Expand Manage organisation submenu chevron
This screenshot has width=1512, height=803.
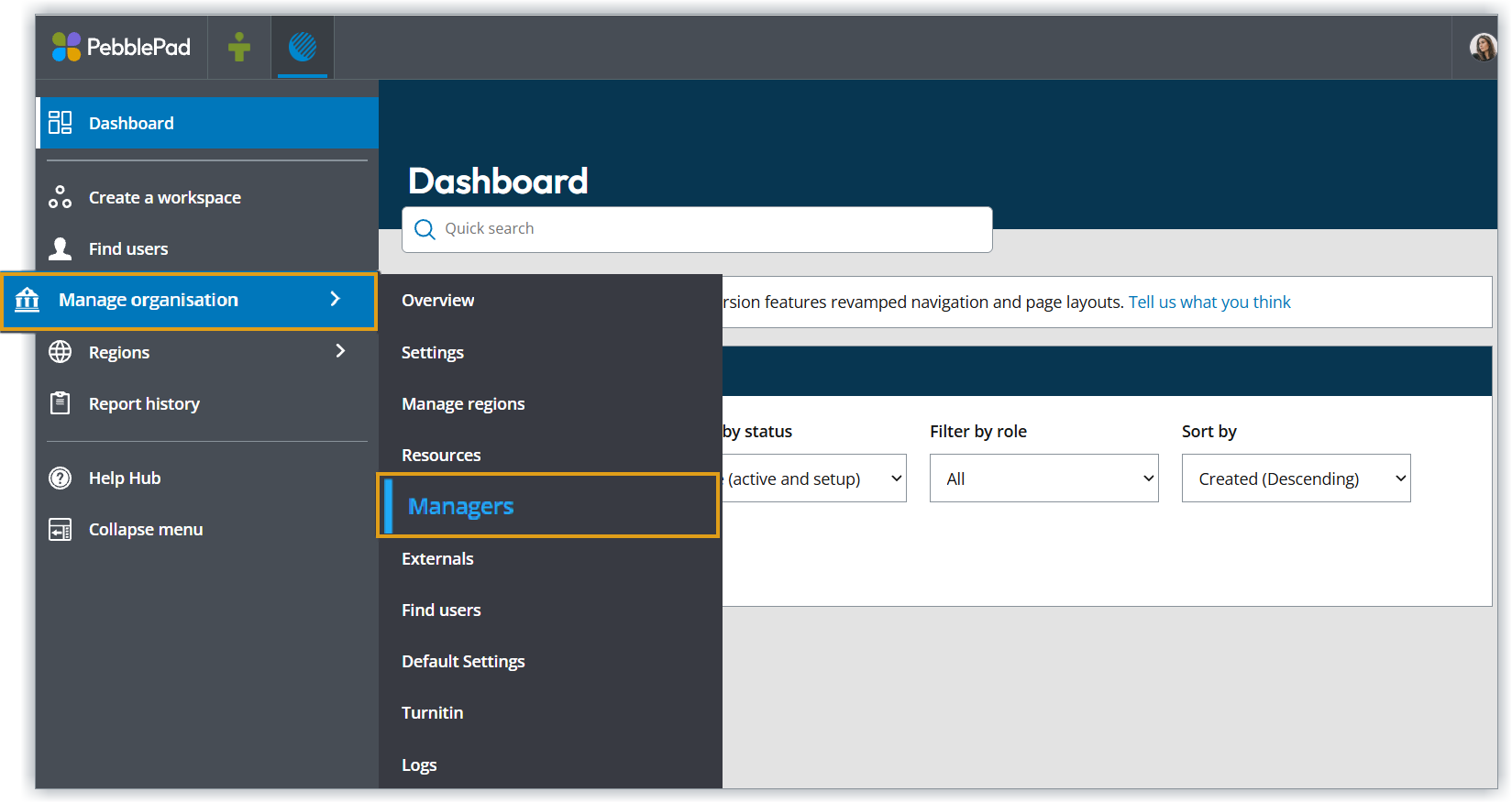click(x=336, y=299)
